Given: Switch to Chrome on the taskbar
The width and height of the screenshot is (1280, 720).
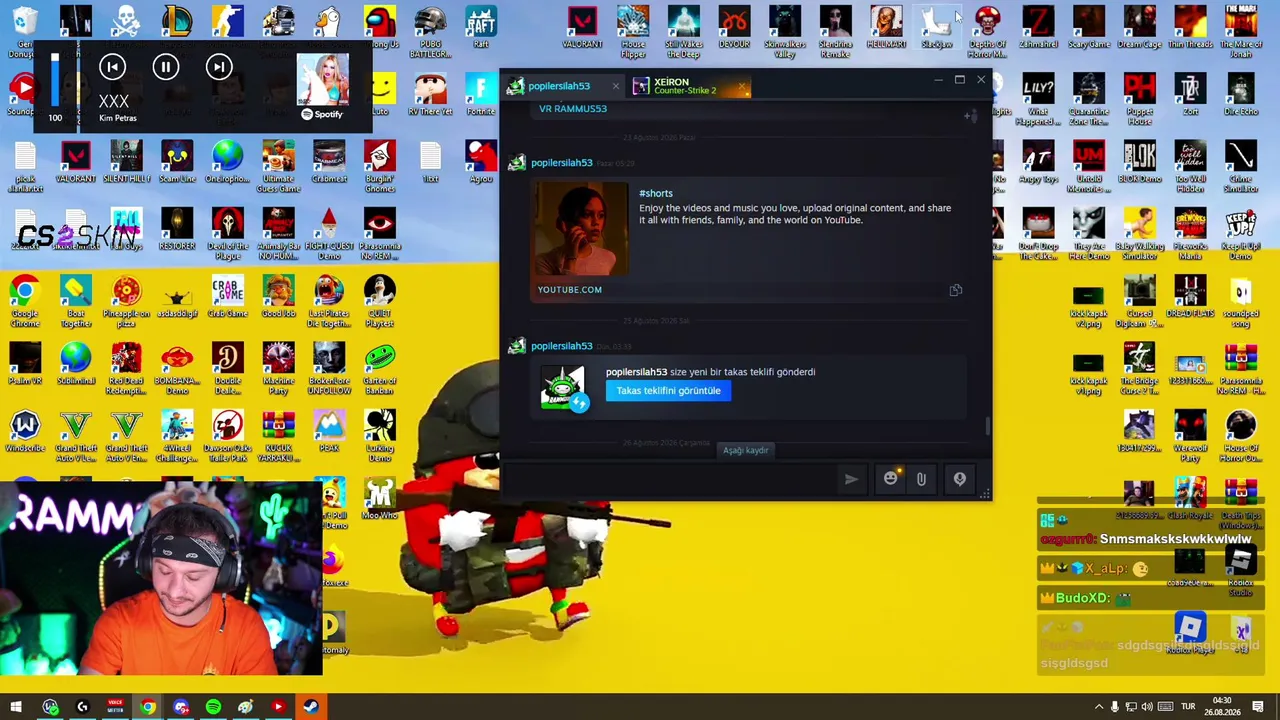Looking at the screenshot, I should (148, 707).
